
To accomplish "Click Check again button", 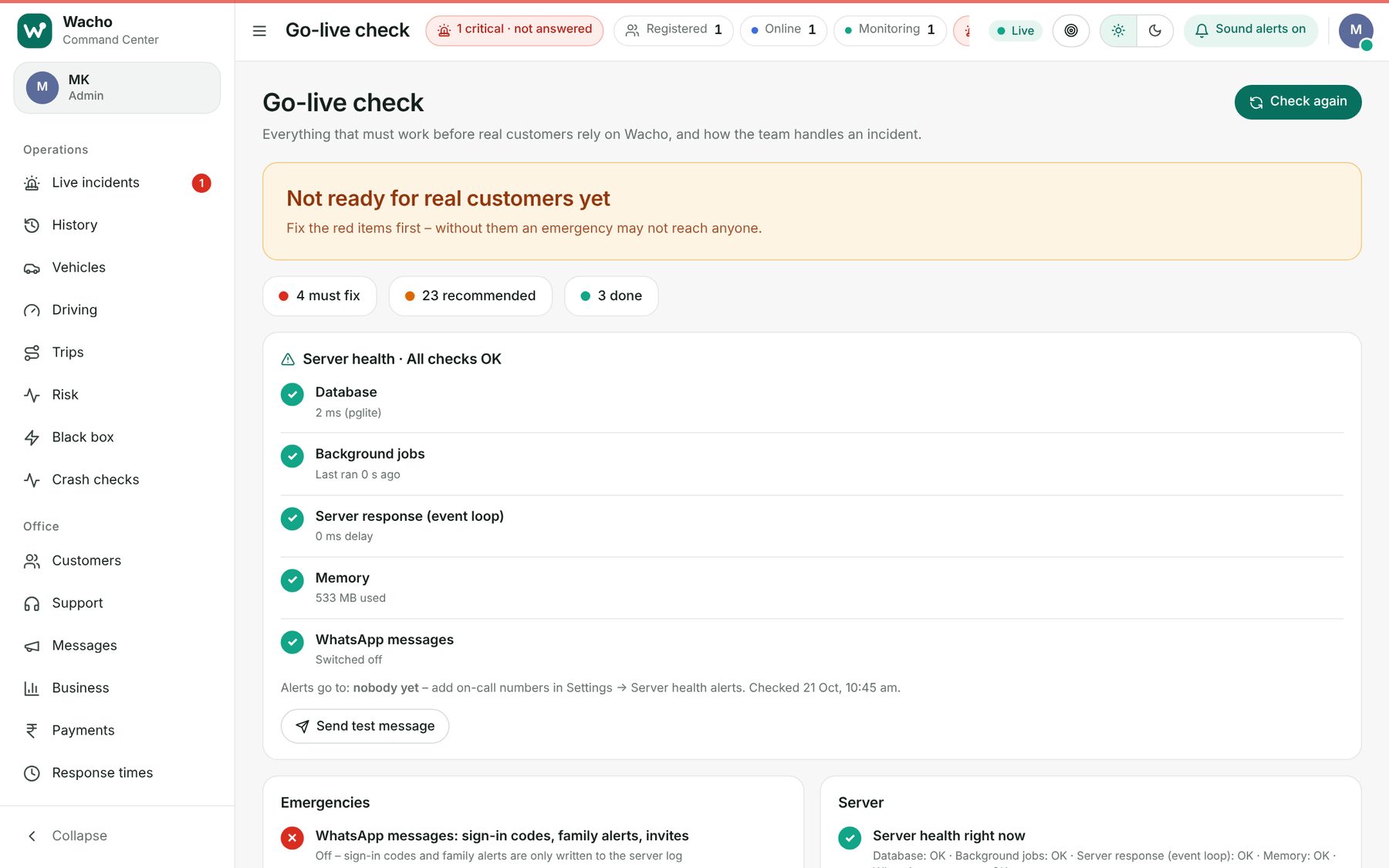I will (1298, 102).
